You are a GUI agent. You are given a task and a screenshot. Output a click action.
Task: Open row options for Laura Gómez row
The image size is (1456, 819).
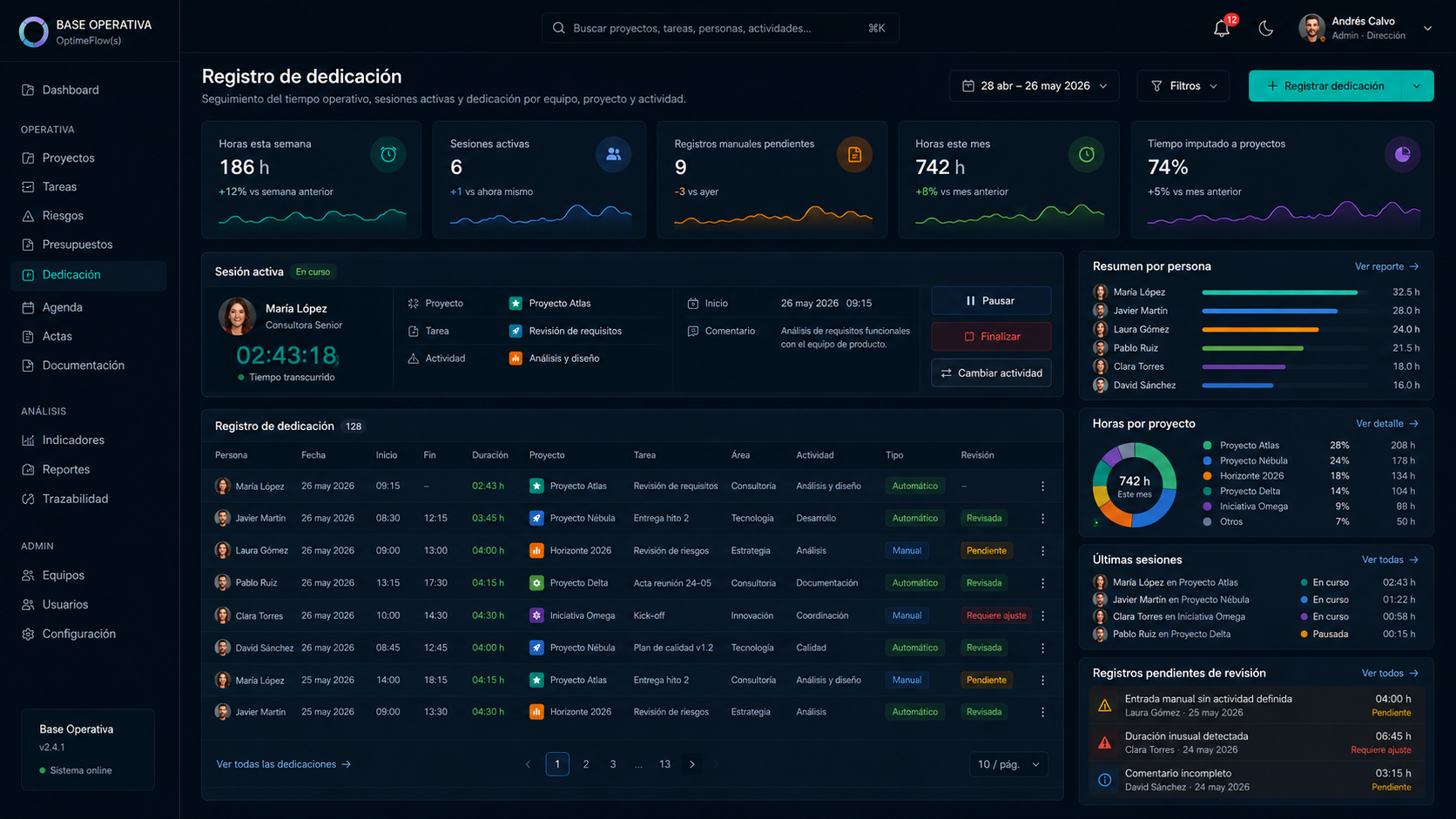click(1042, 551)
